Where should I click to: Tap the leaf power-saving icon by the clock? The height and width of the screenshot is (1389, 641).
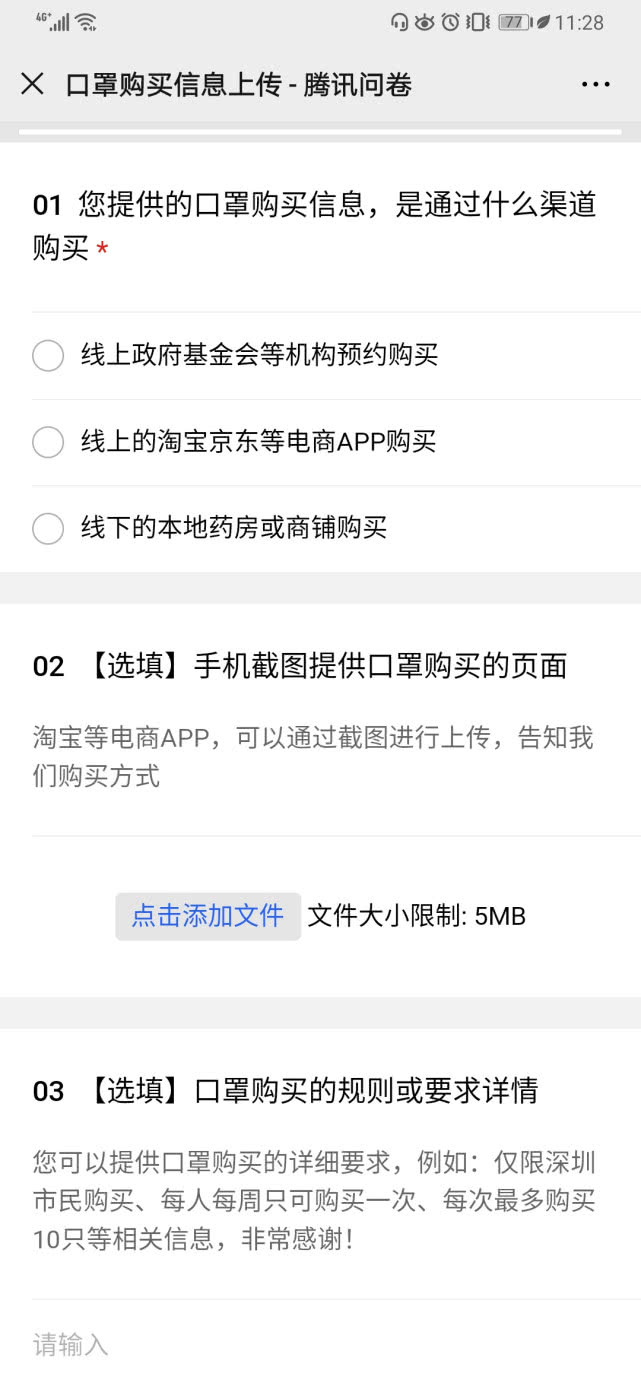543,22
